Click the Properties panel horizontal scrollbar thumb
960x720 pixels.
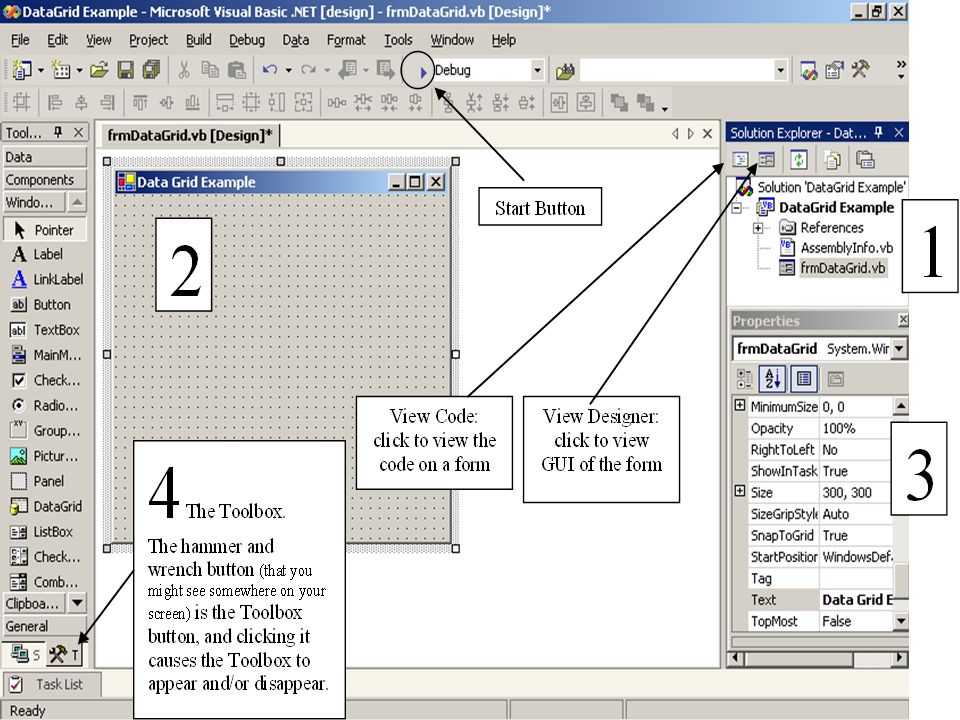pos(800,659)
